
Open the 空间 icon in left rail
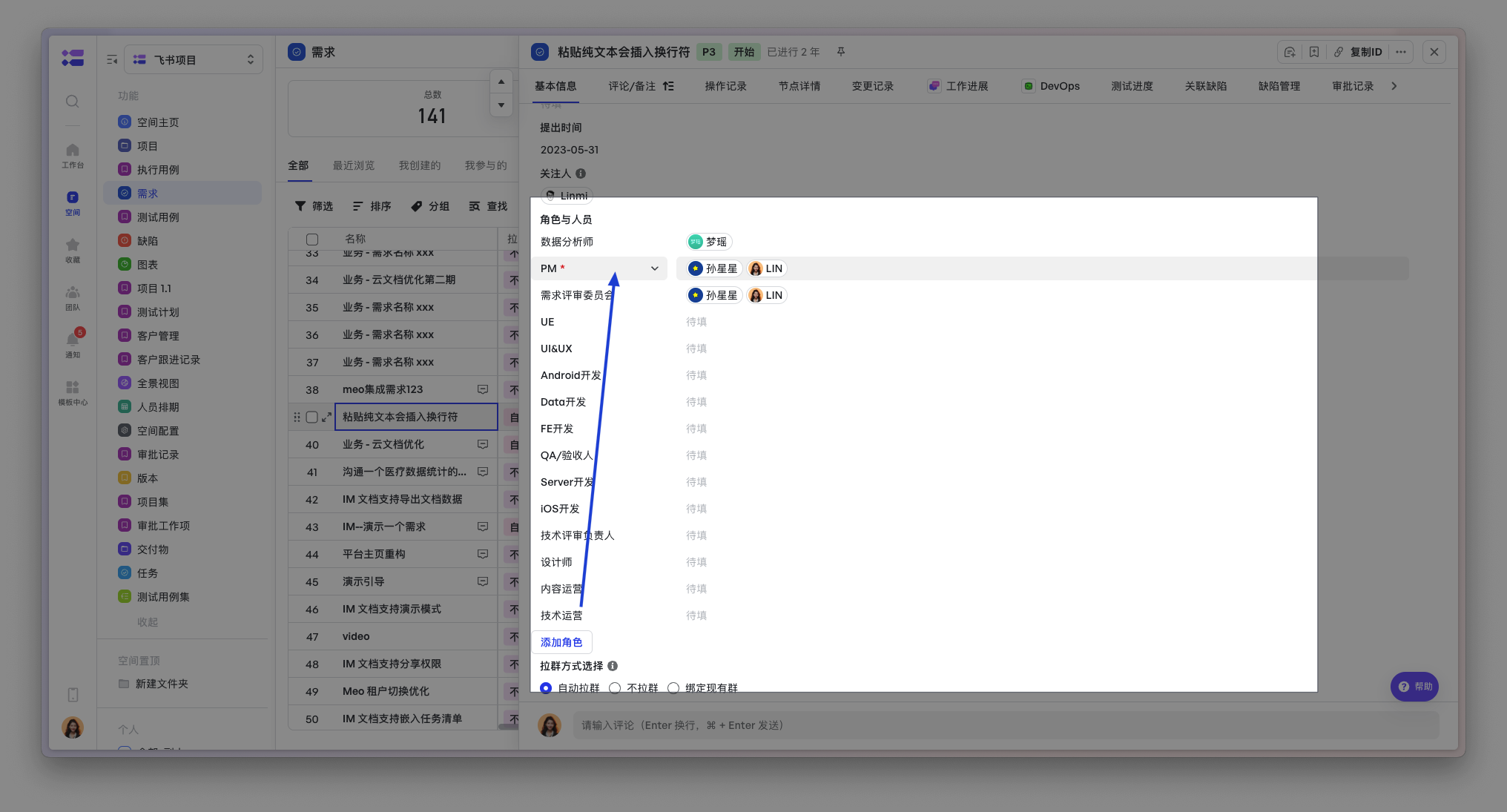(x=72, y=202)
